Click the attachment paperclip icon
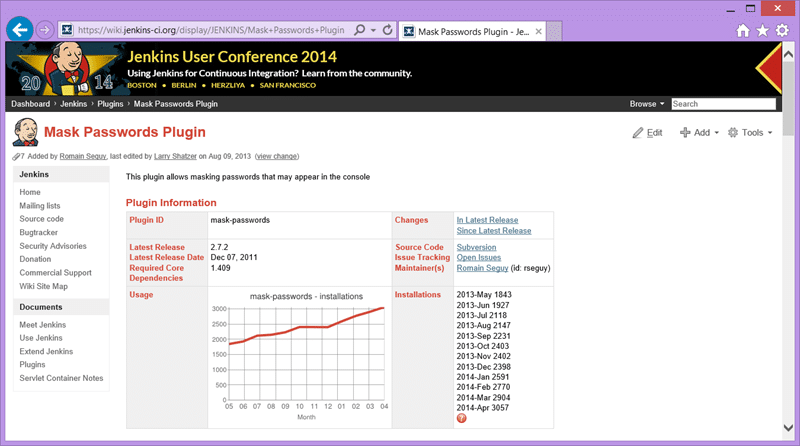800x446 pixels. click(x=16, y=157)
